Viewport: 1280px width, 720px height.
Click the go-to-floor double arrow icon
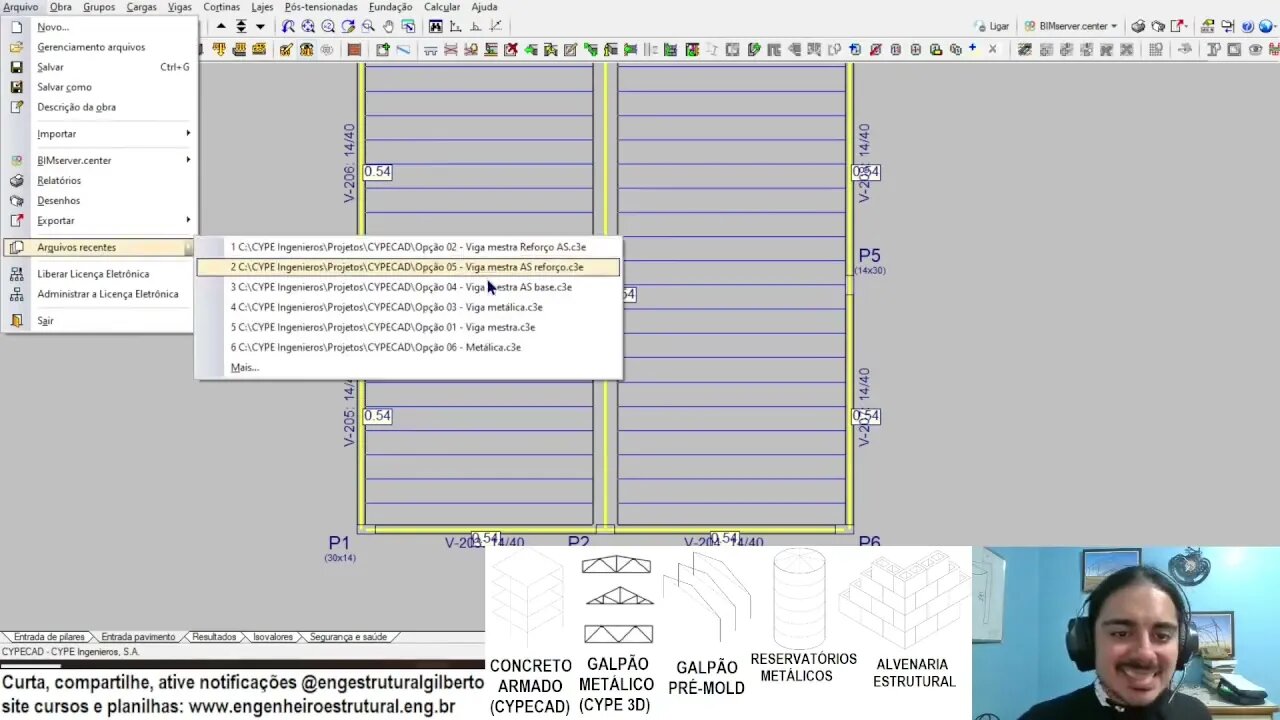[x=241, y=26]
